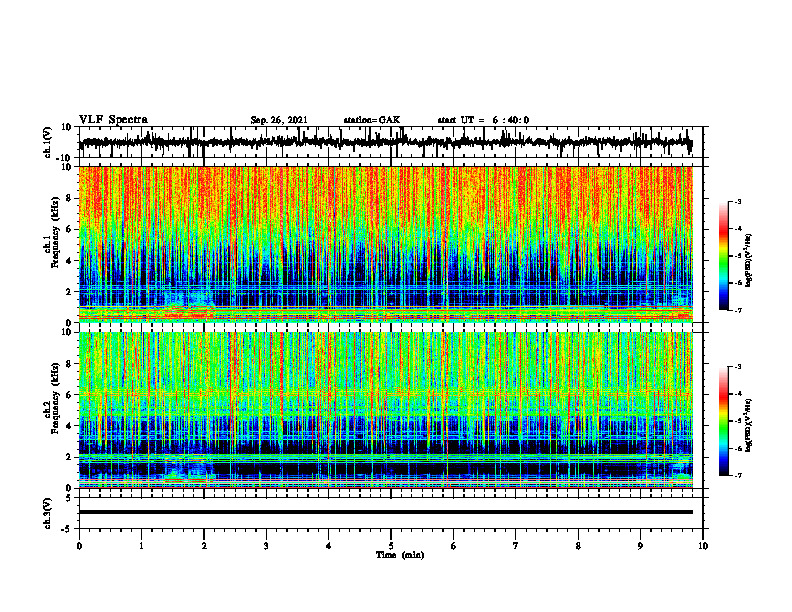Click time axis tick label "2"
The width and height of the screenshot is (792, 612).
click(x=204, y=546)
